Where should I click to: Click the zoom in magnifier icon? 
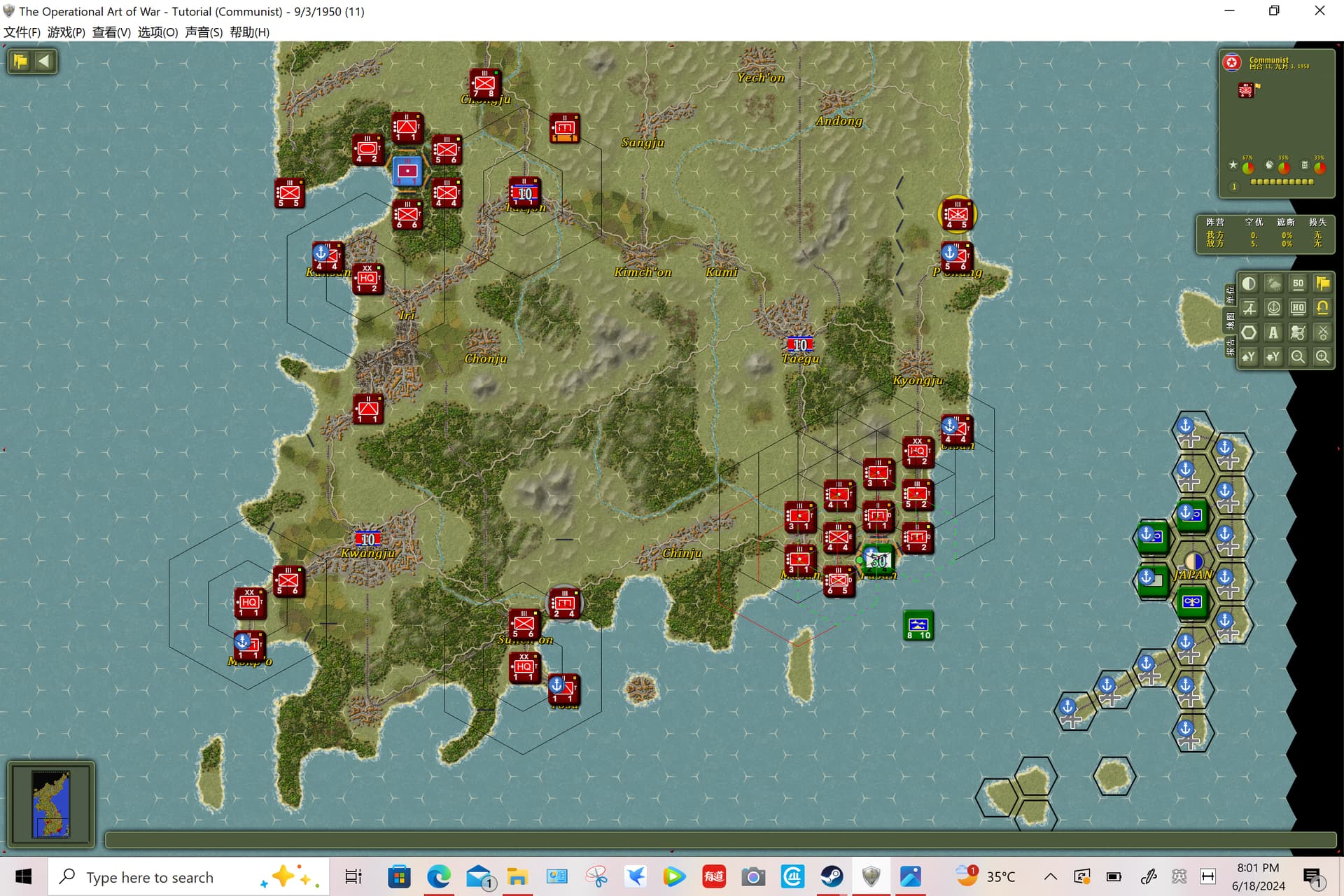coord(1322,357)
